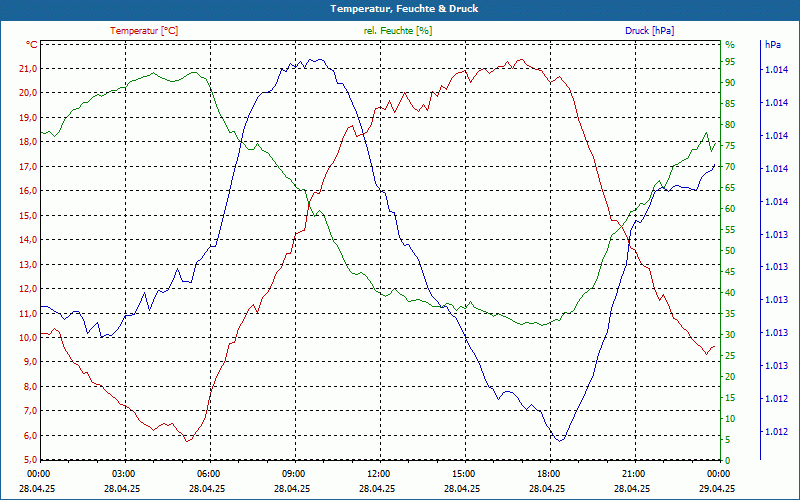Click the "11,0" temperature axis value
Screen dimensions: 800x500
pos(28,314)
